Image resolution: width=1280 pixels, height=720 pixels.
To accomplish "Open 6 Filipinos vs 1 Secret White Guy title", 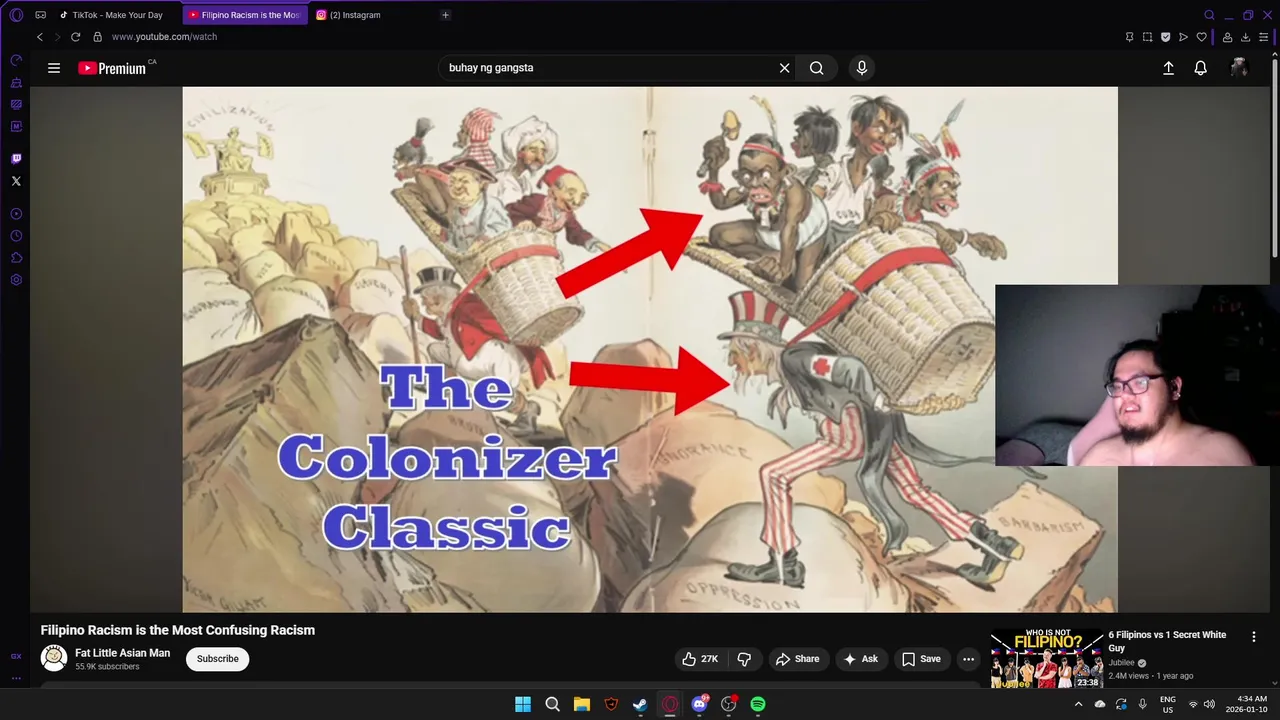I will 1167,641.
